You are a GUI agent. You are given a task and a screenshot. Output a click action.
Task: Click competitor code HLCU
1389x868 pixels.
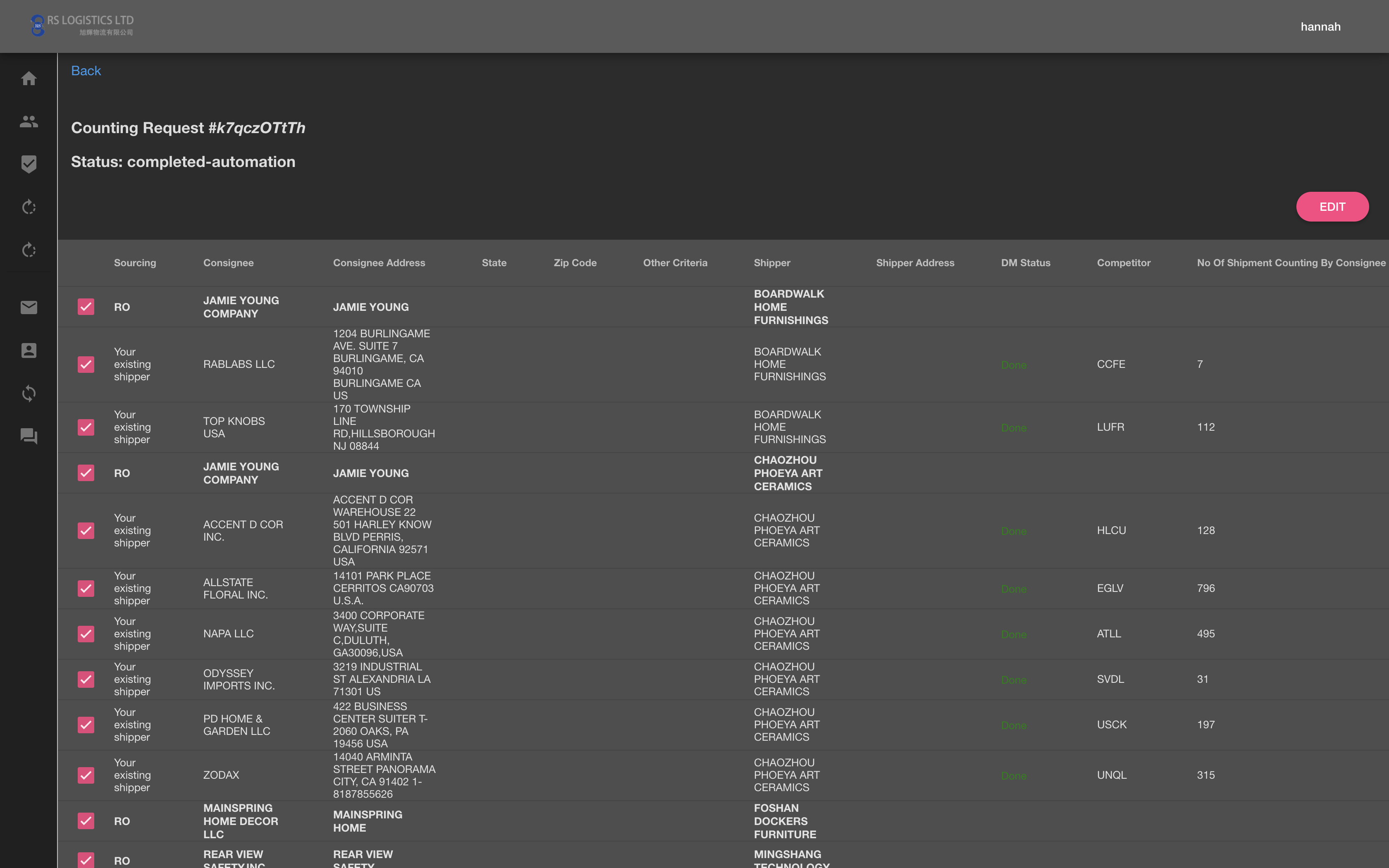1111,530
